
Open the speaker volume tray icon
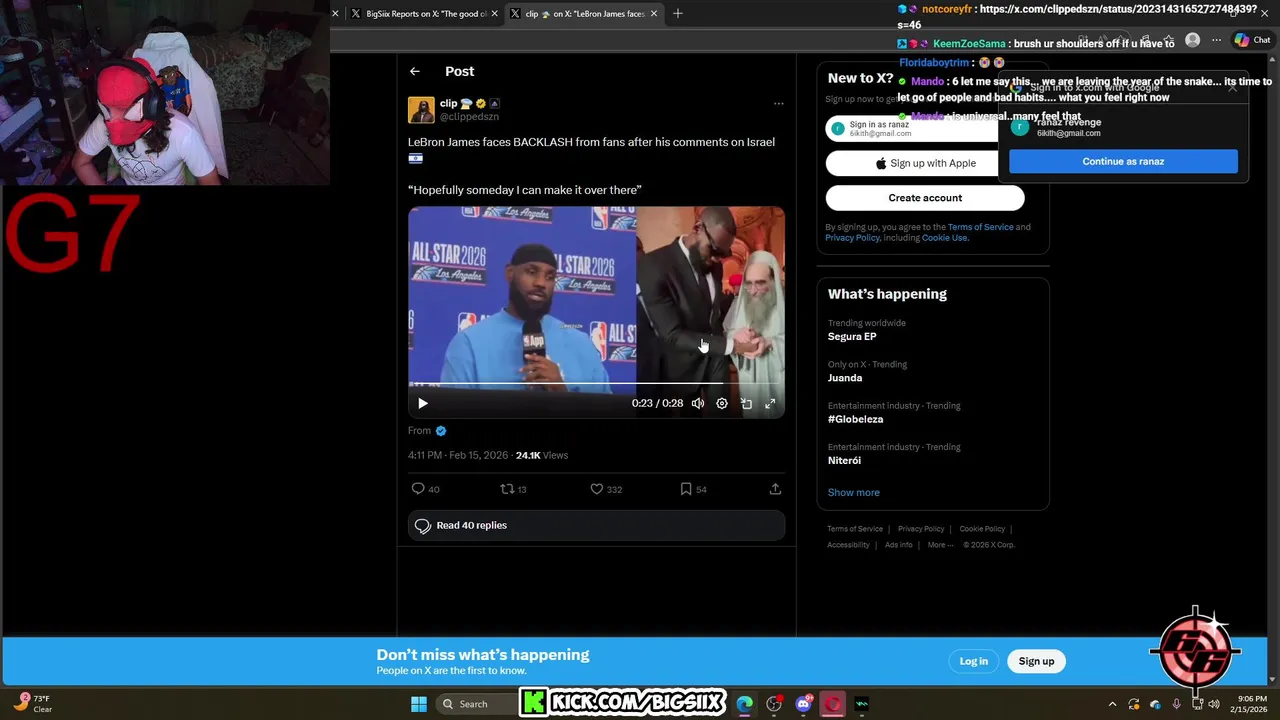[1214, 704]
